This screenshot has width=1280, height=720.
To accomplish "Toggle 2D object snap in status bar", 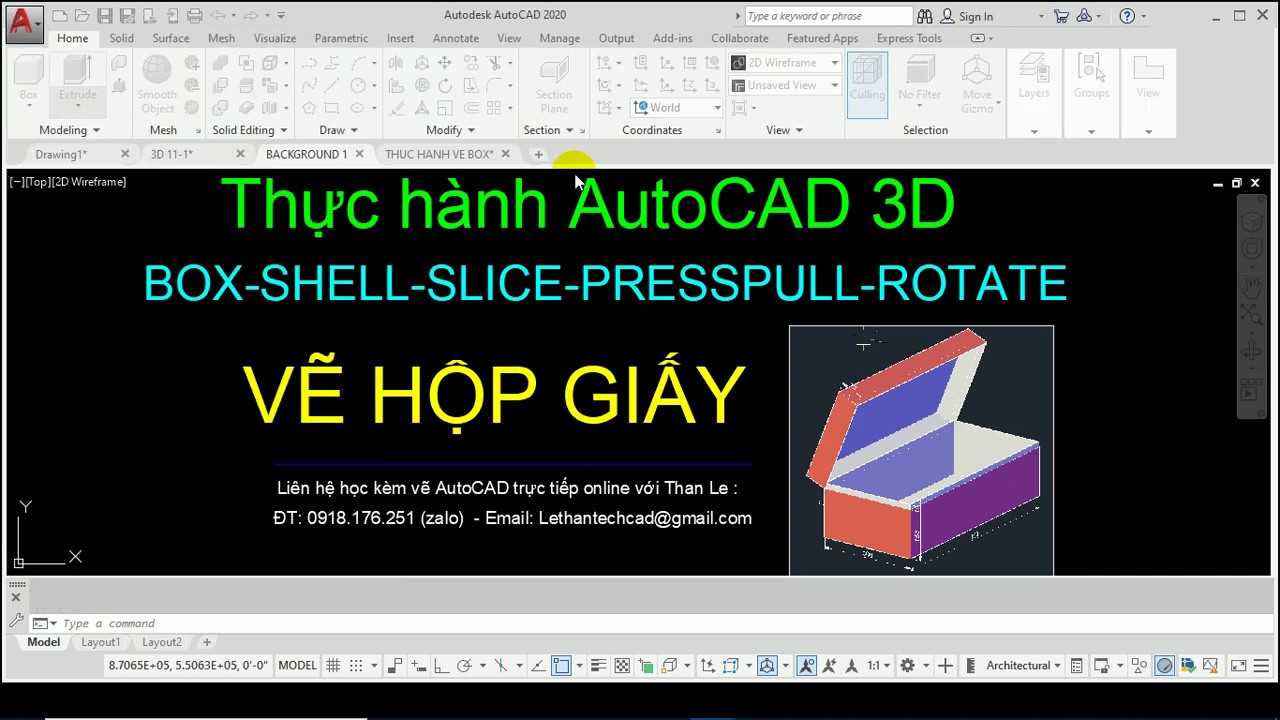I will point(561,666).
